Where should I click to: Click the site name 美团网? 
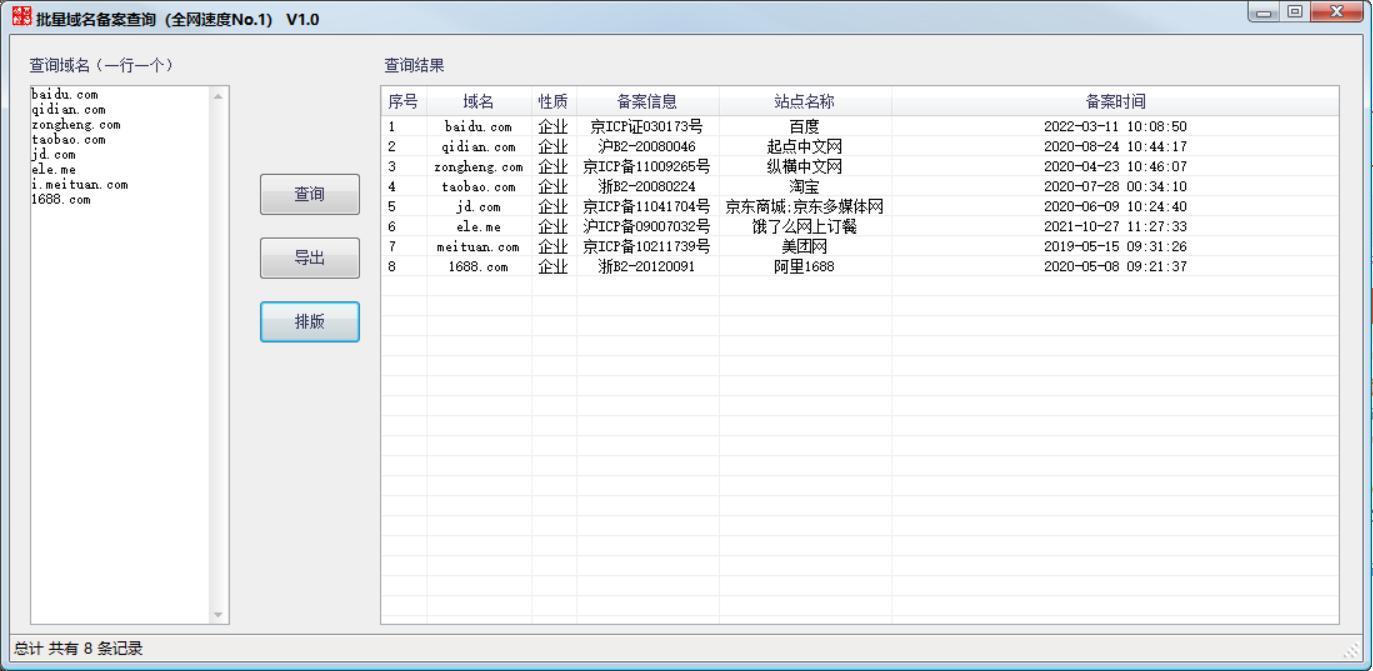coord(804,247)
